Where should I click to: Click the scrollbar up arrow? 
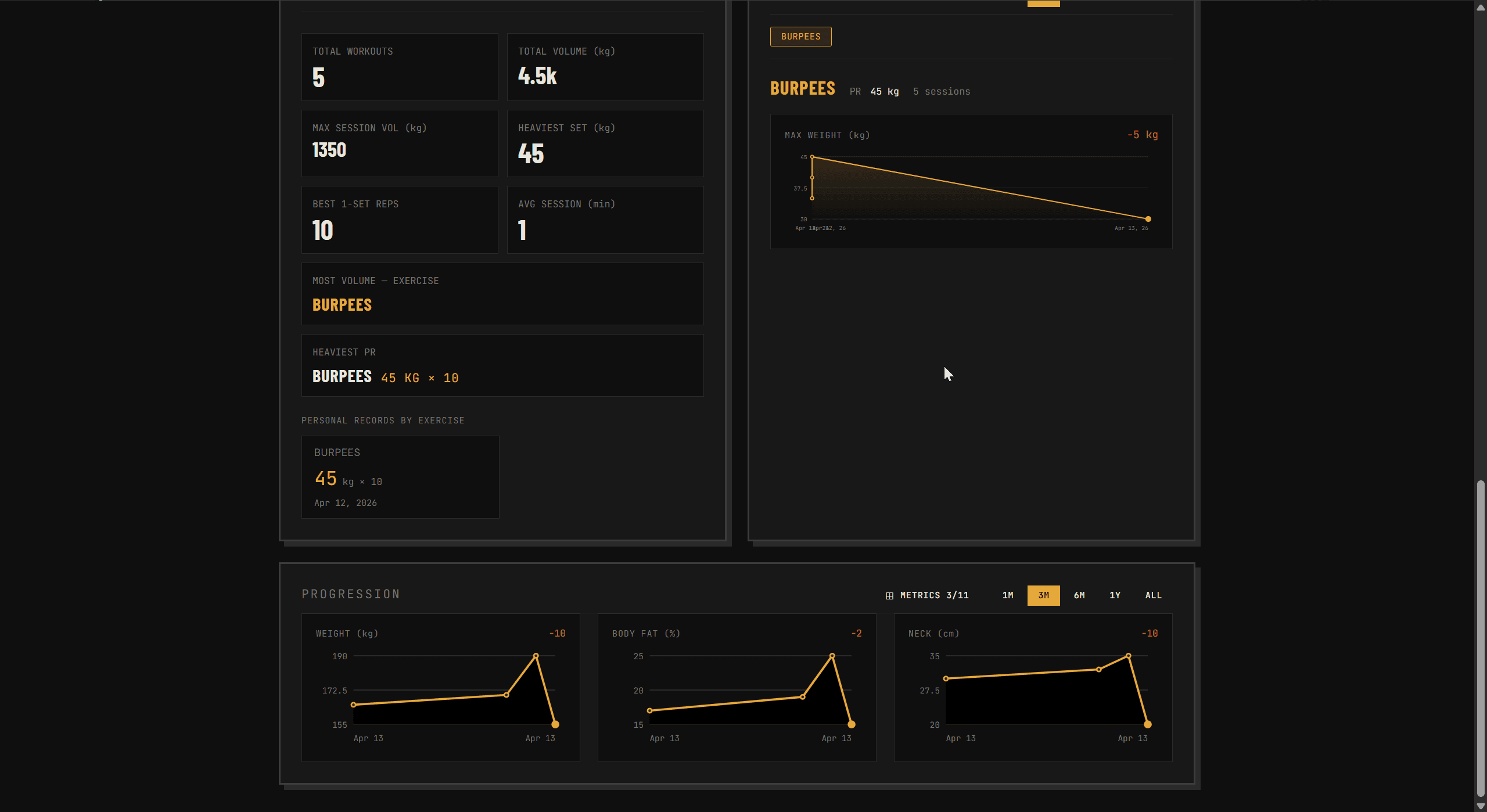[1481, 7]
